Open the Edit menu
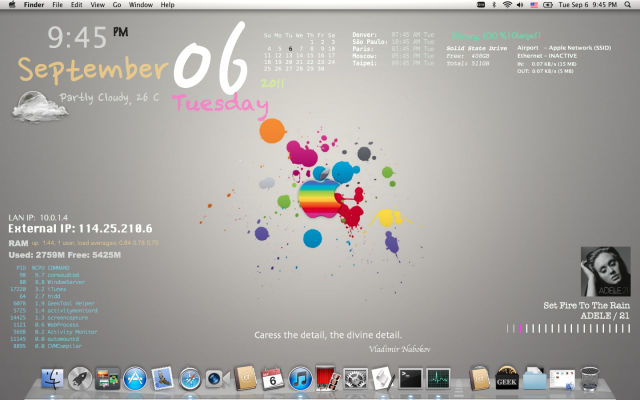 click(77, 5)
